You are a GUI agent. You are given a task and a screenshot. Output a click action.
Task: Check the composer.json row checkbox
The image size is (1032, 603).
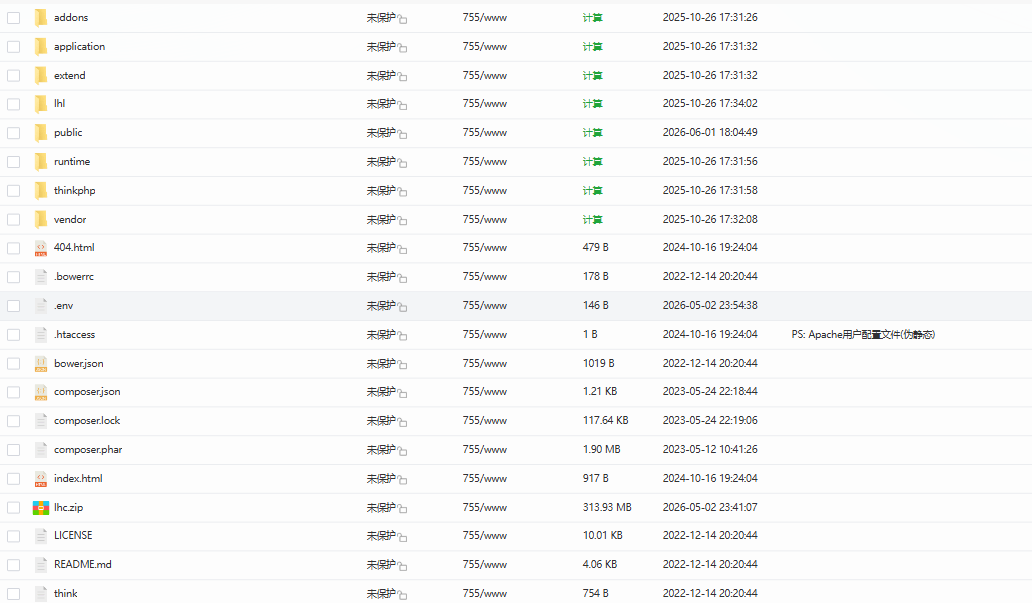coord(14,392)
